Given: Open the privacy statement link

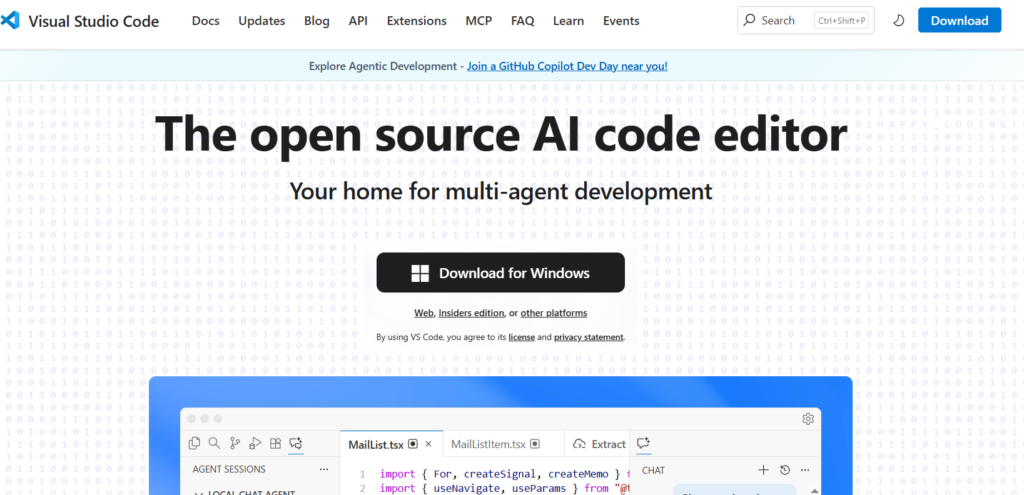Looking at the screenshot, I should click(588, 337).
